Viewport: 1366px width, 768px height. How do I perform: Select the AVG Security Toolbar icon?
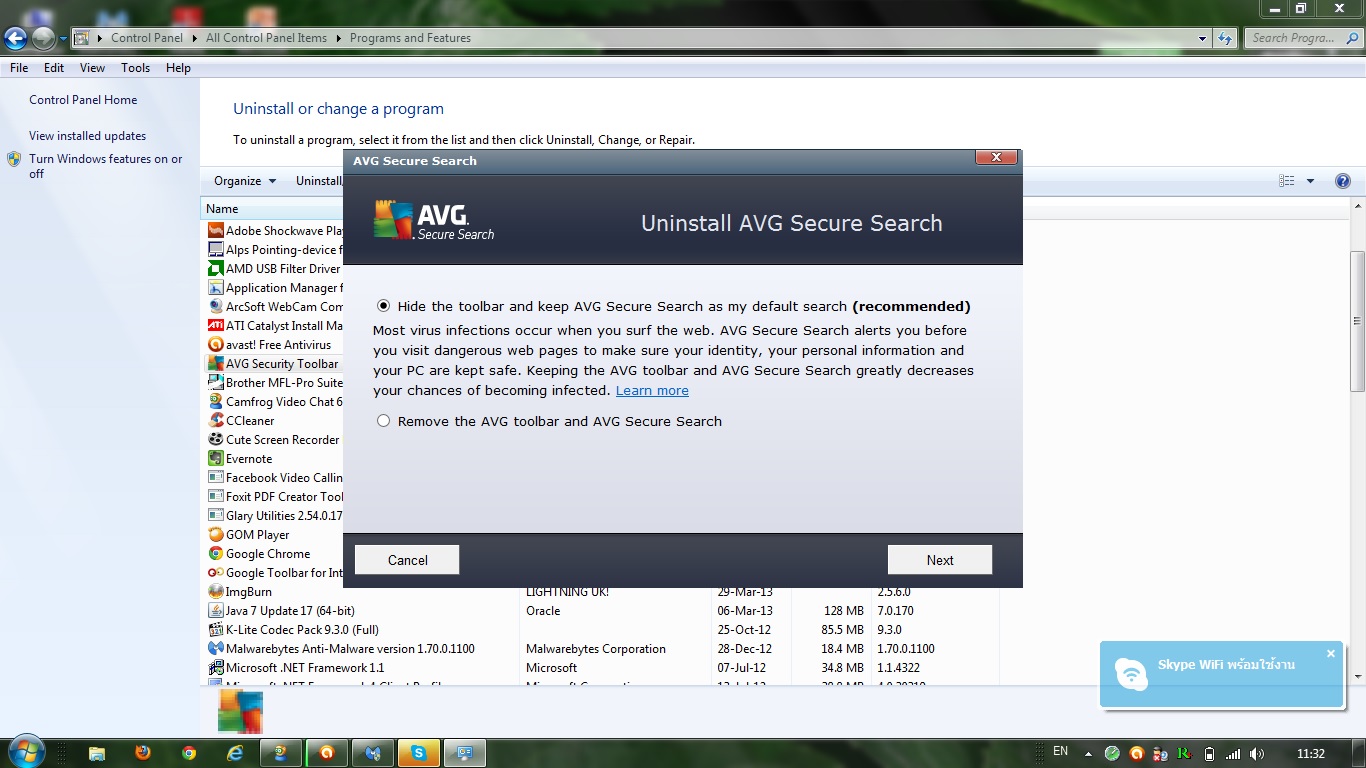(216, 364)
